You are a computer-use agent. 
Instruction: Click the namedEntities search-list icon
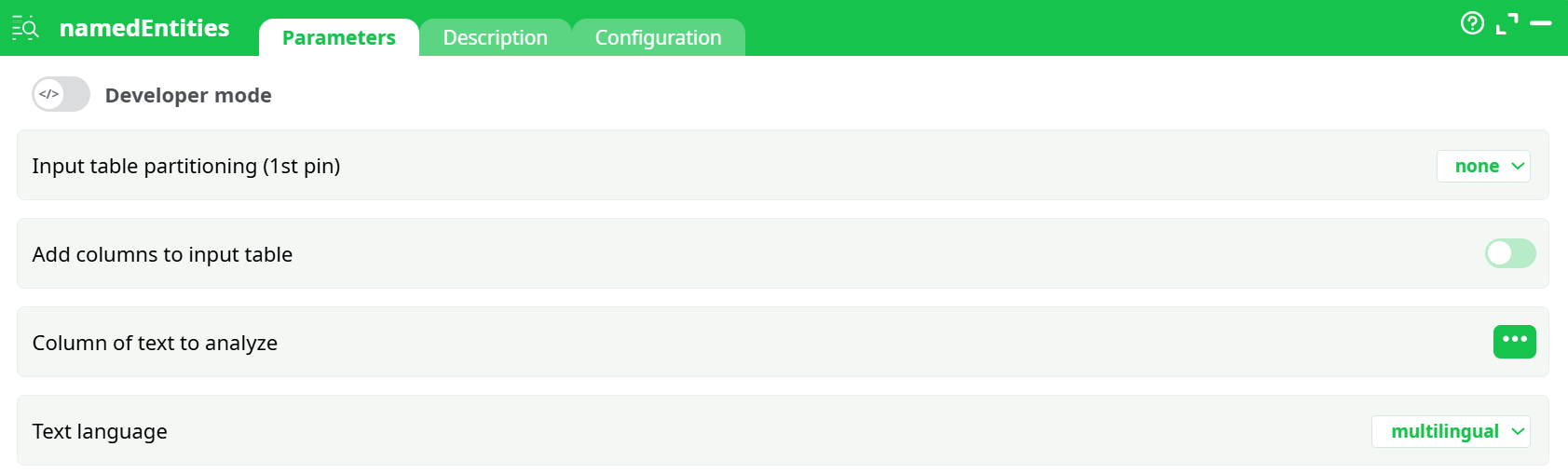(x=25, y=28)
